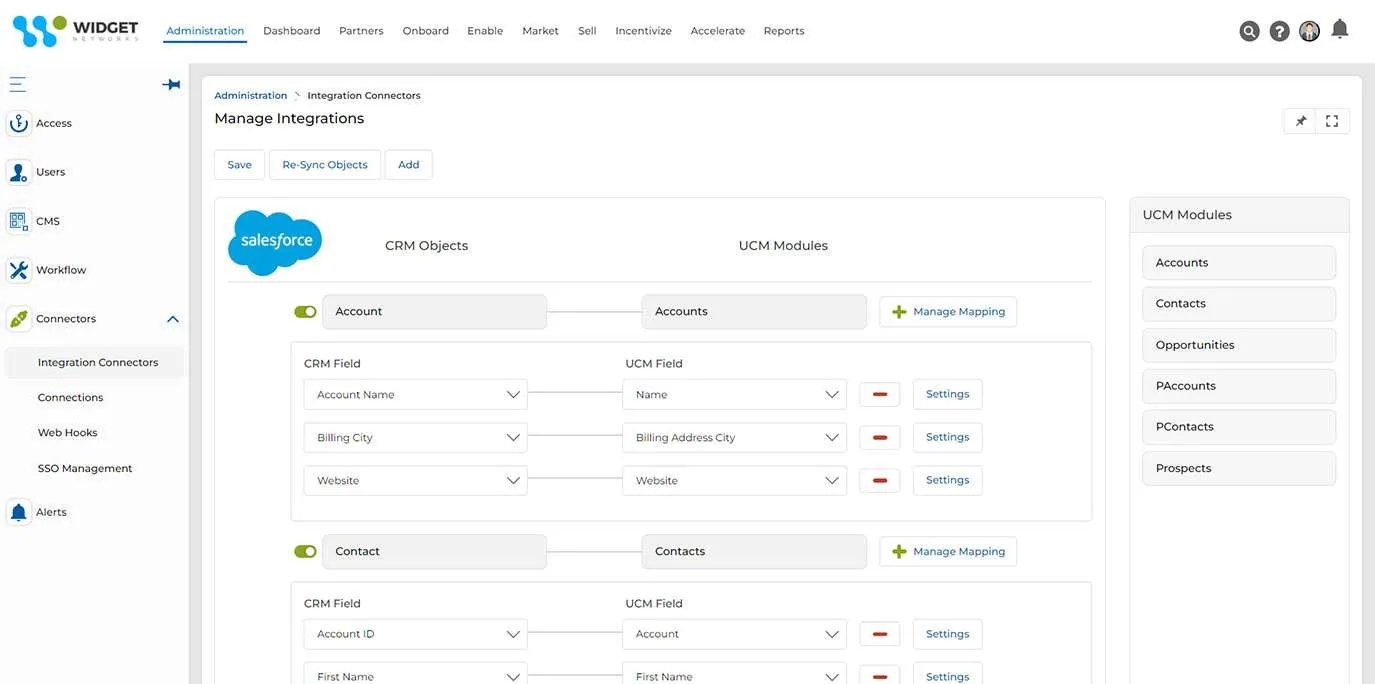Click the Re-Sync Objects button
Viewport: 1375px width, 684px height.
tap(325, 165)
